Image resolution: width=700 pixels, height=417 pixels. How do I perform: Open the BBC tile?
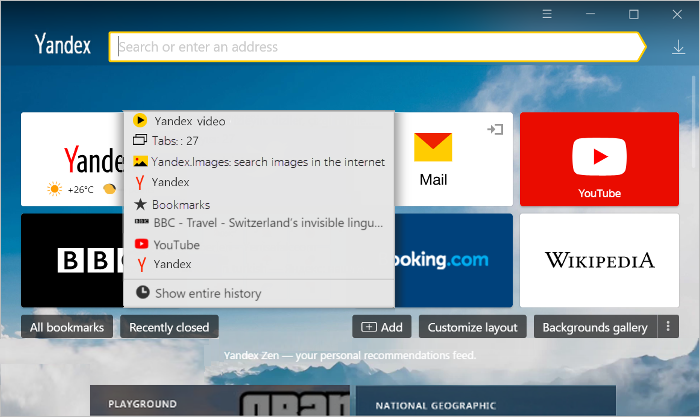(x=72, y=260)
